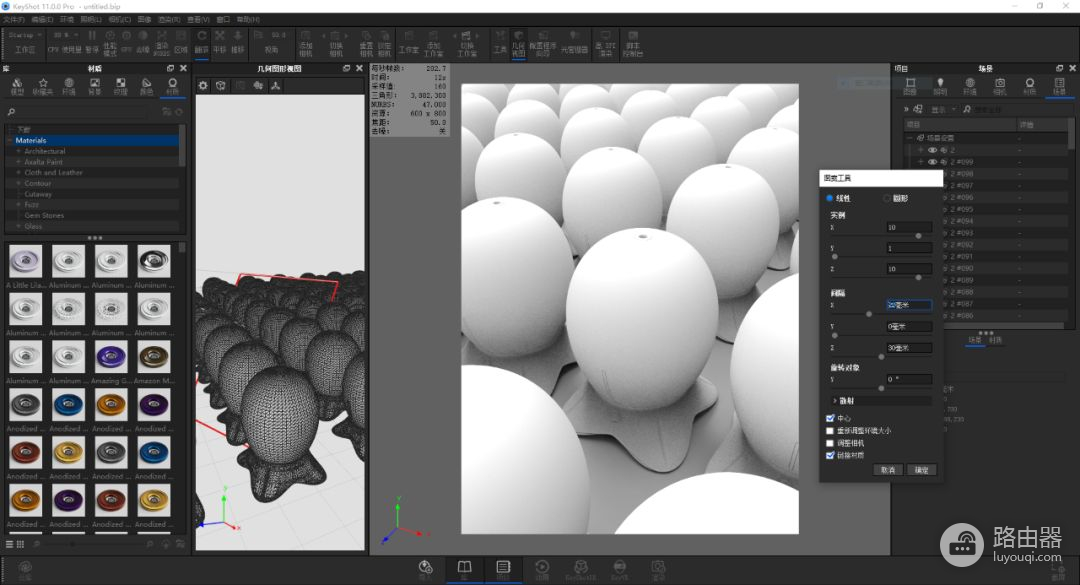Click the 旋转对象 Y rotation slider handle
This screenshot has height=585, width=1080.
[x=881, y=387]
